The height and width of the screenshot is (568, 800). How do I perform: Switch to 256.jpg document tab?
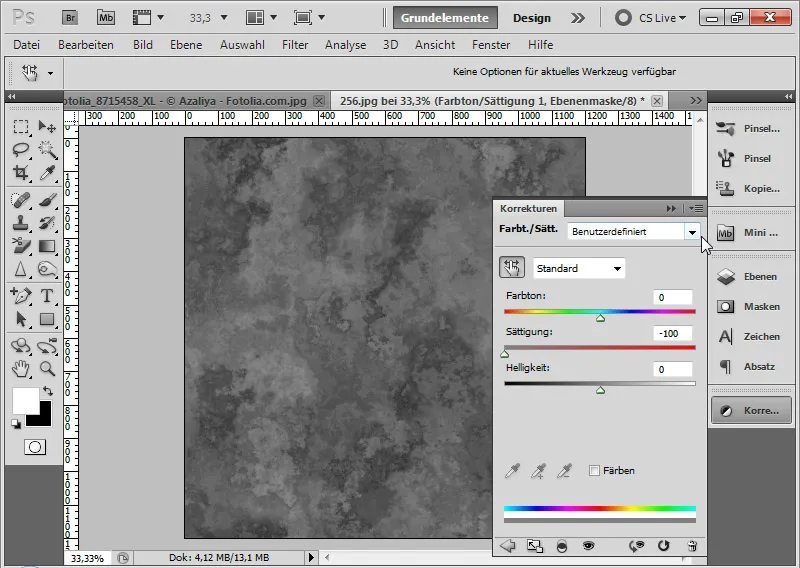tap(492, 101)
